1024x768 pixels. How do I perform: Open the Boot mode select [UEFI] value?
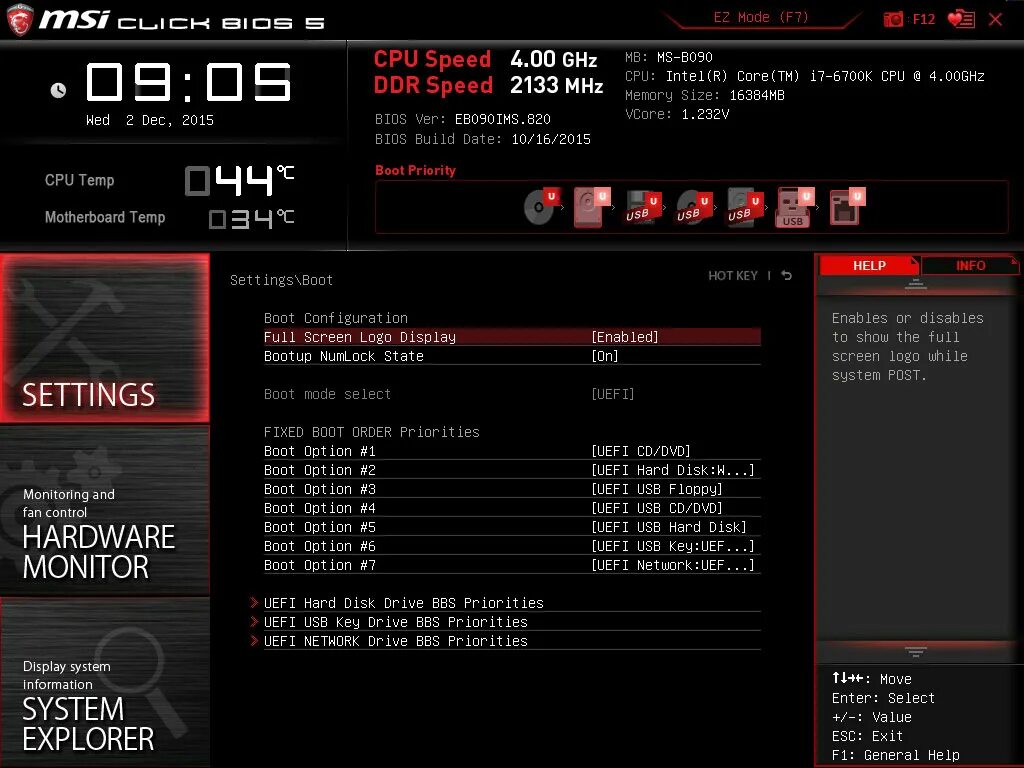[613, 394]
